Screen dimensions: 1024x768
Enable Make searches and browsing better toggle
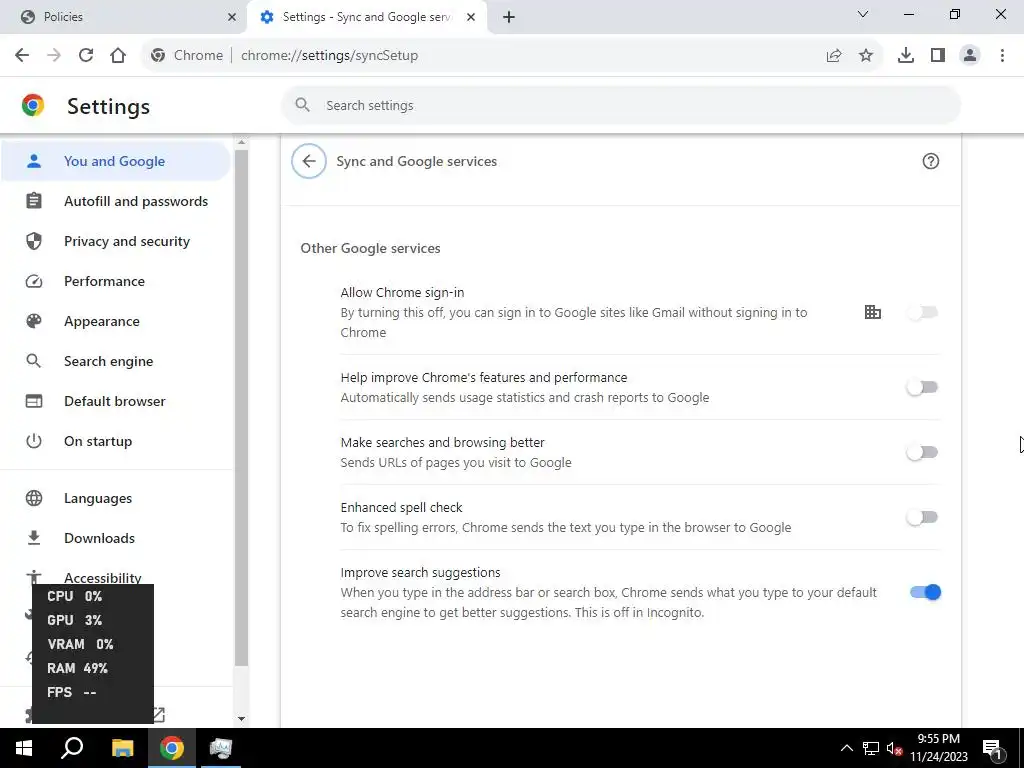click(x=922, y=452)
